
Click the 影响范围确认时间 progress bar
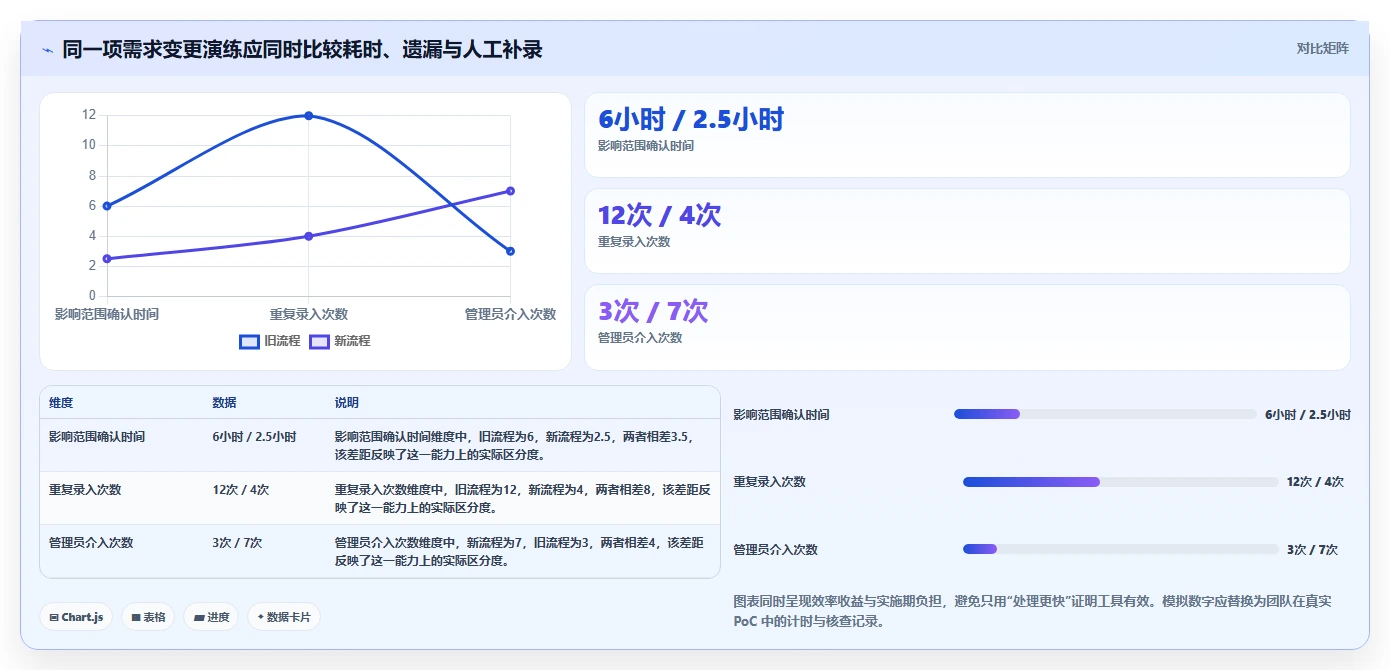[1105, 414]
